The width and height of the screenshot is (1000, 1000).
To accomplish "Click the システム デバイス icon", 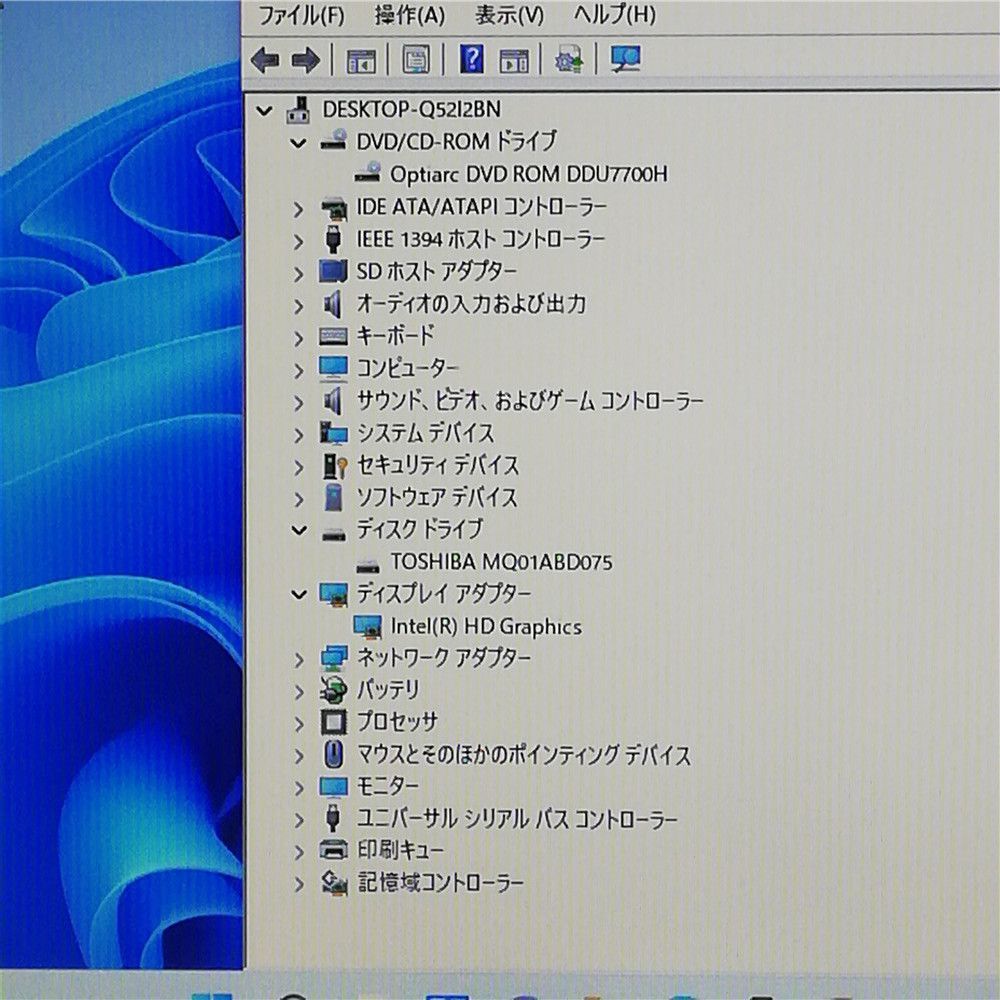I will pos(334,433).
